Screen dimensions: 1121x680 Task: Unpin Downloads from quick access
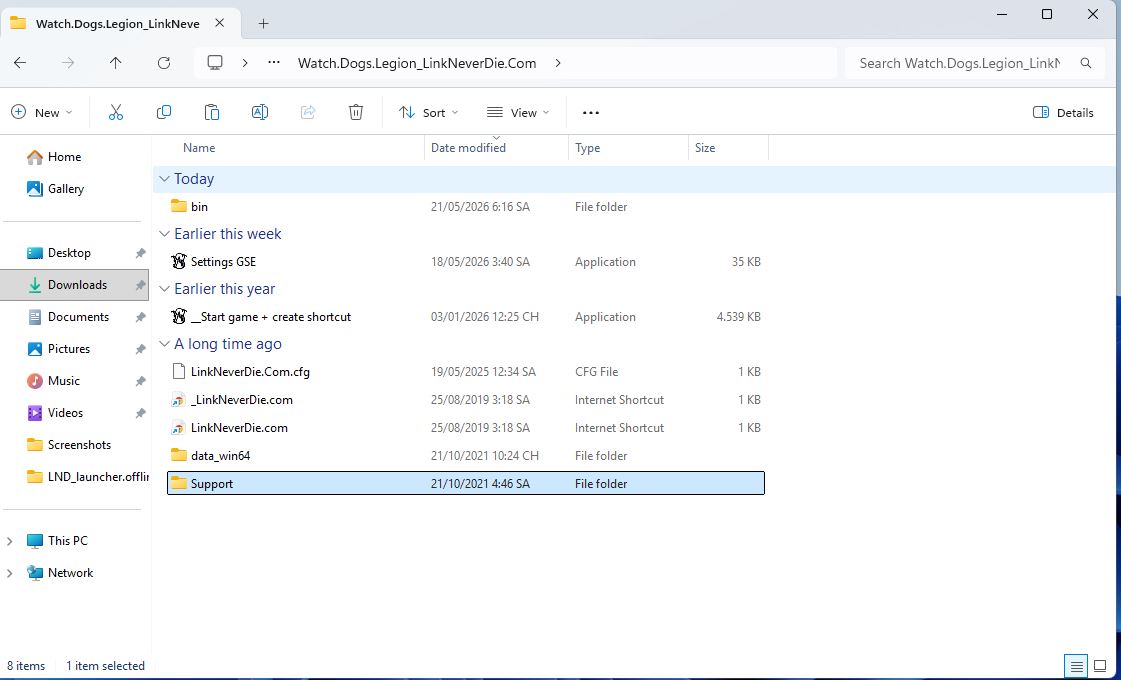pos(140,285)
